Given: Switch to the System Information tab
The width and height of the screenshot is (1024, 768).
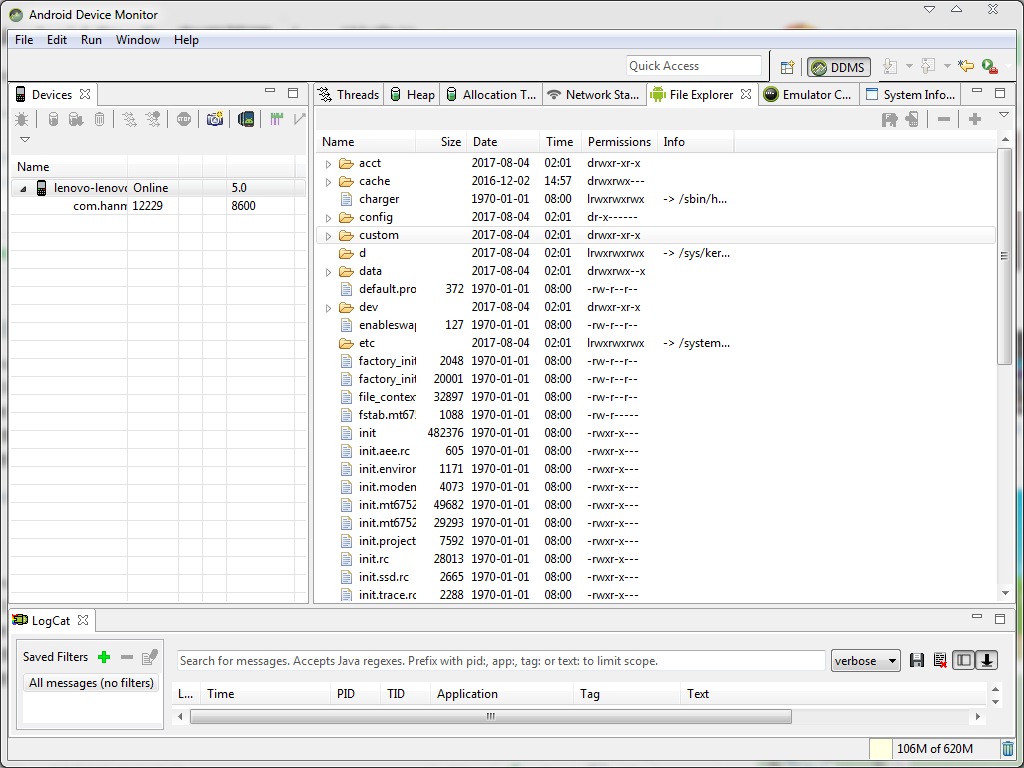Looking at the screenshot, I should click(910, 95).
